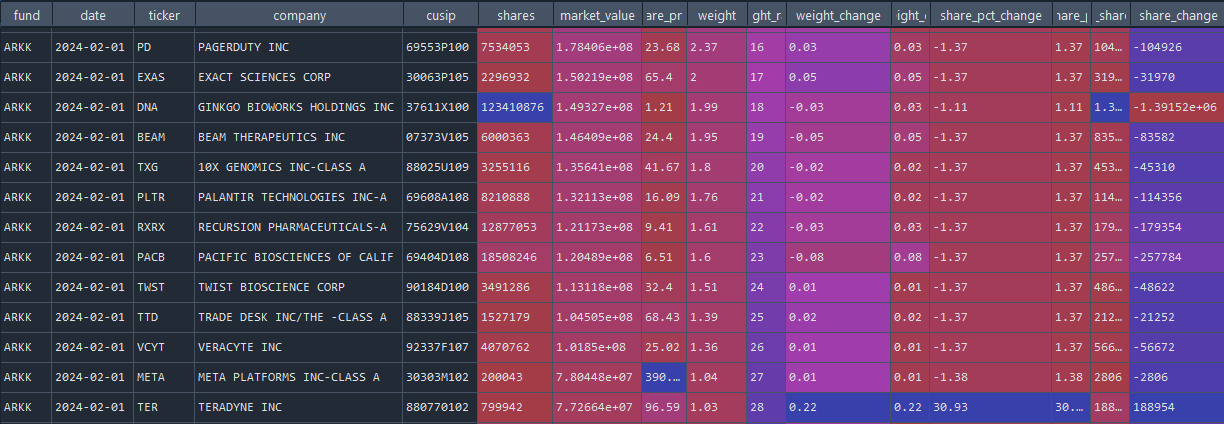Click shares value 799942
The image size is (1224, 424).
(x=515, y=407)
